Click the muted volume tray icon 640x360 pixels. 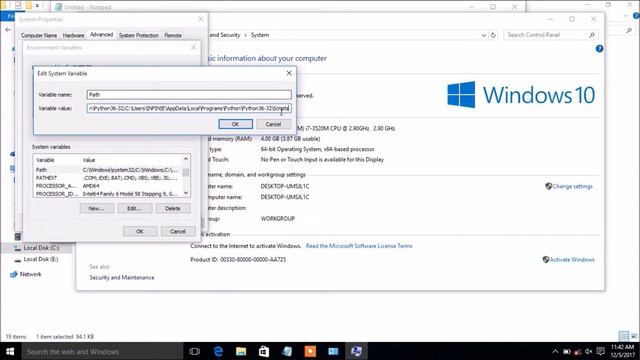click(x=589, y=351)
